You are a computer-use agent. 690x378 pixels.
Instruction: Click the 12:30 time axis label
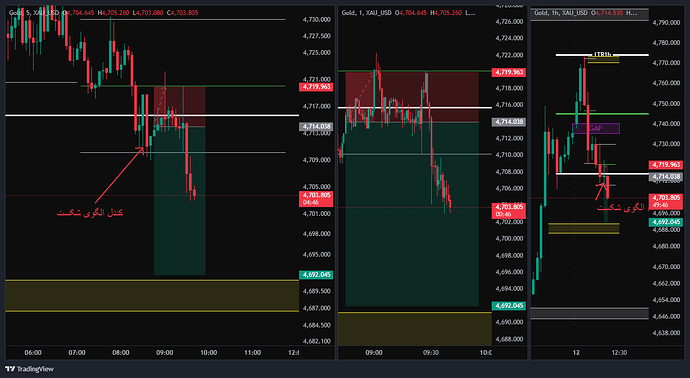tap(619, 353)
